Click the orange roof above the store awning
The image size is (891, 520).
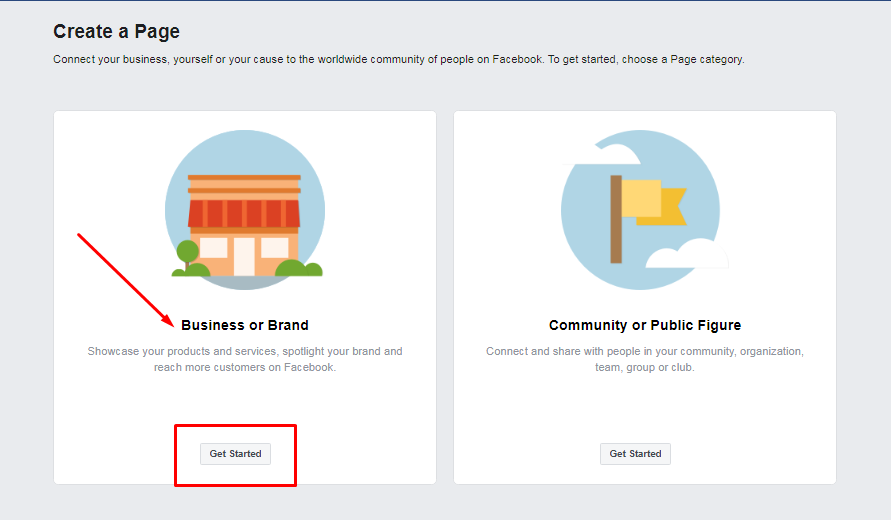[x=244, y=184]
